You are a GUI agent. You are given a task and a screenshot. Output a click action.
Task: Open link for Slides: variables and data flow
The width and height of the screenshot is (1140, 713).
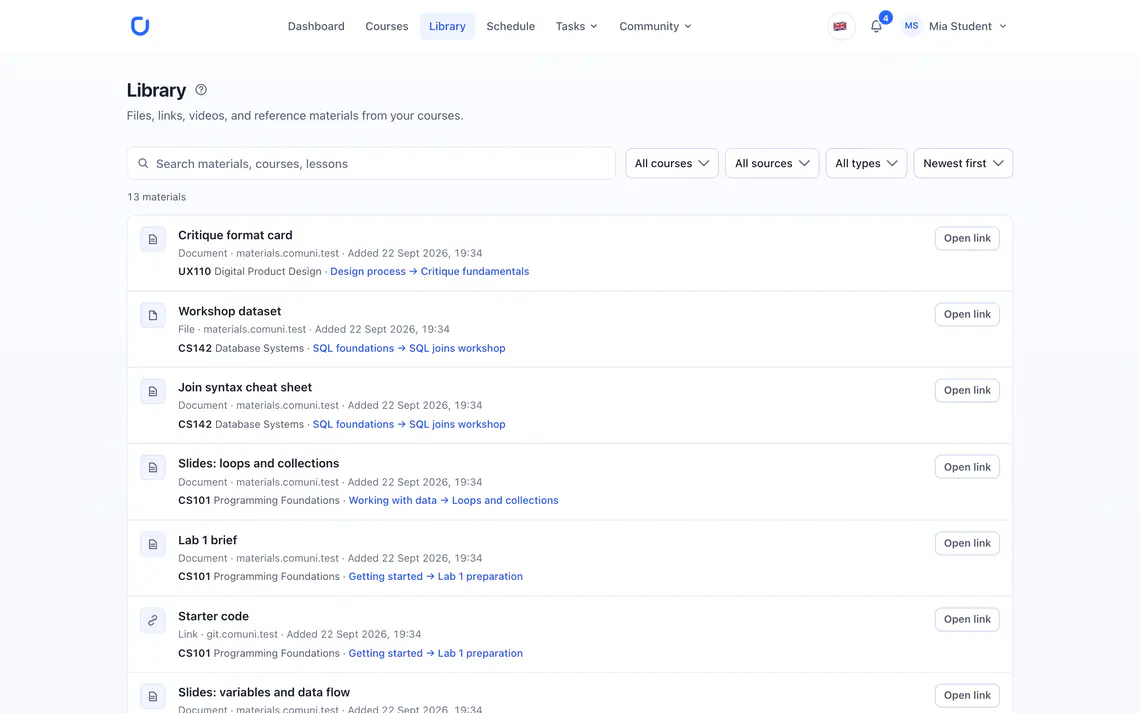(967, 696)
